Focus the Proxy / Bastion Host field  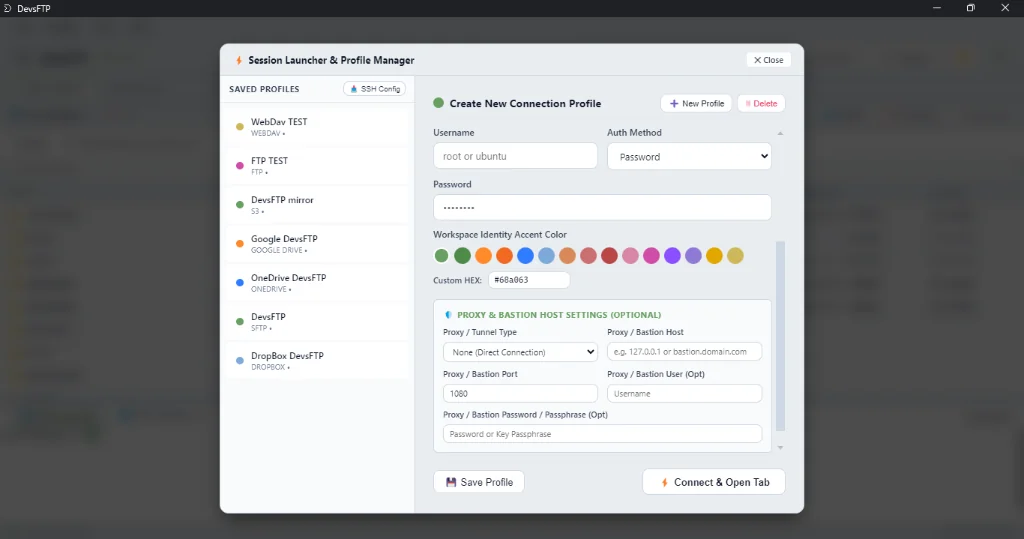click(684, 351)
